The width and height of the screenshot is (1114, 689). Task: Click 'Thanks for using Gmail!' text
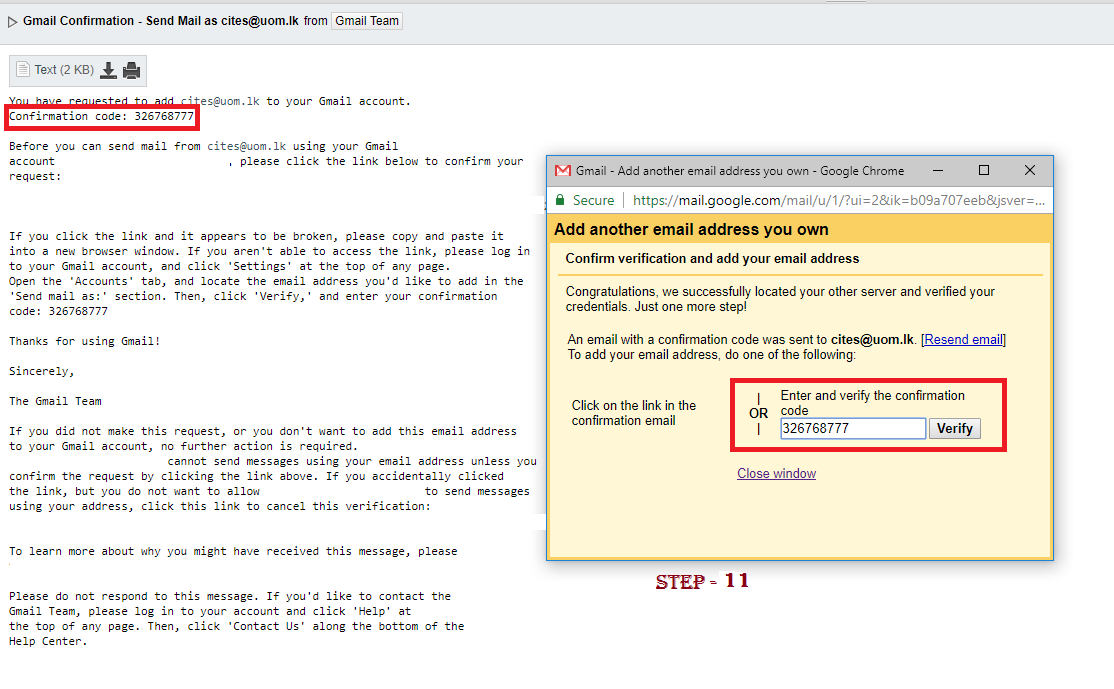tap(85, 342)
